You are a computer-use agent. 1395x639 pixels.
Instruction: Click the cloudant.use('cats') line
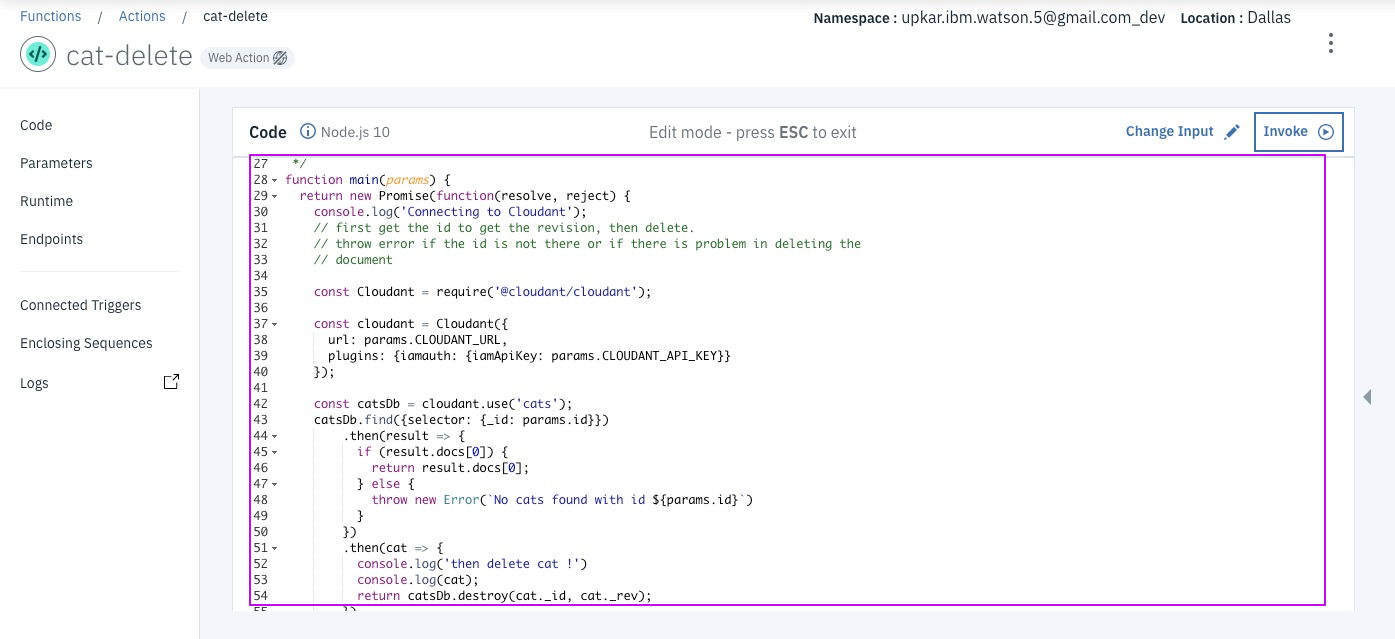[443, 404]
